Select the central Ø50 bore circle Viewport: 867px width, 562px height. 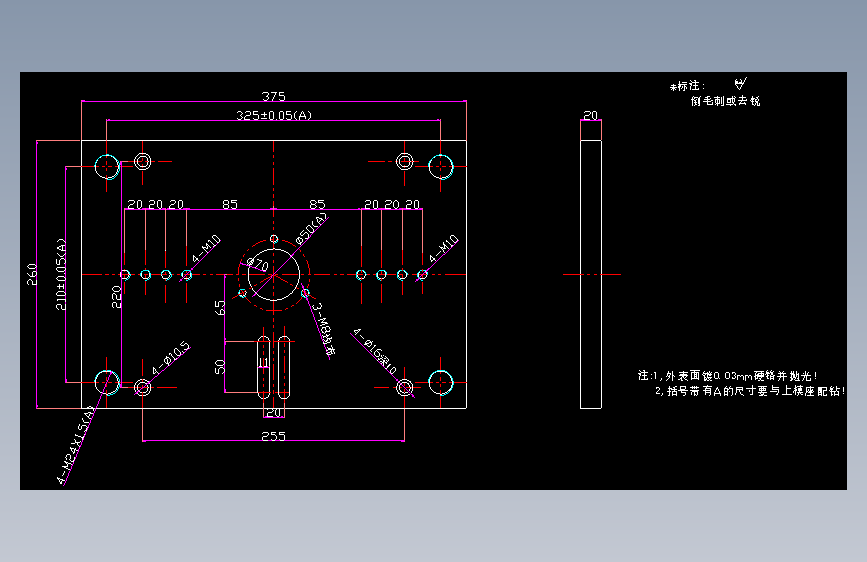[274, 274]
